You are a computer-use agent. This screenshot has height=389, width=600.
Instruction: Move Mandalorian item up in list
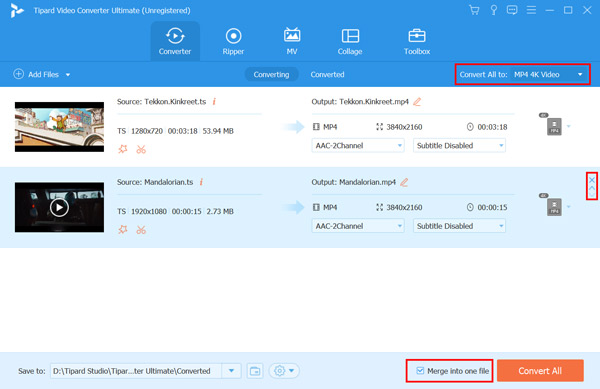click(x=592, y=188)
